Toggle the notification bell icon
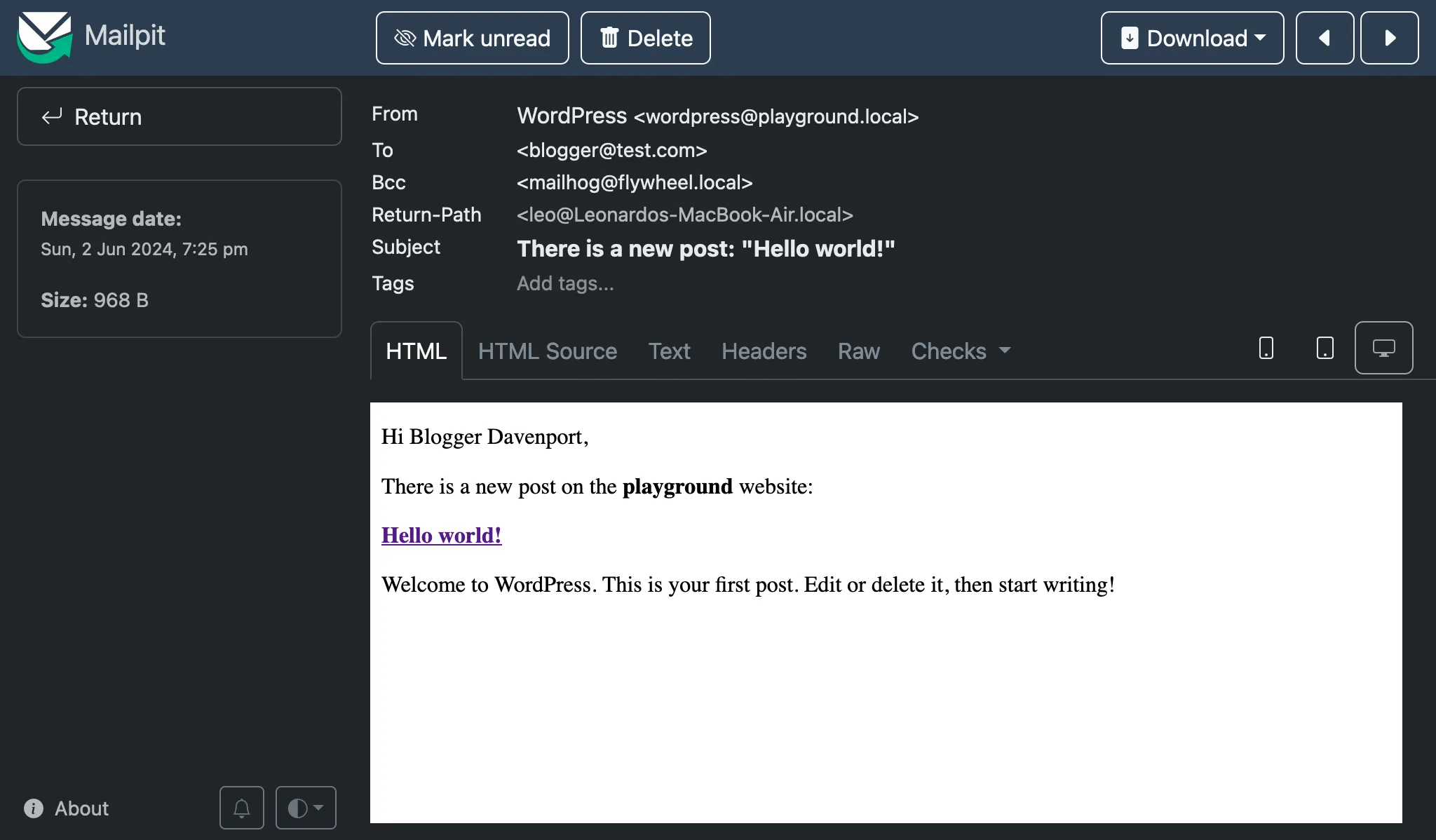Screen dimensions: 1436x840 [242, 808]
